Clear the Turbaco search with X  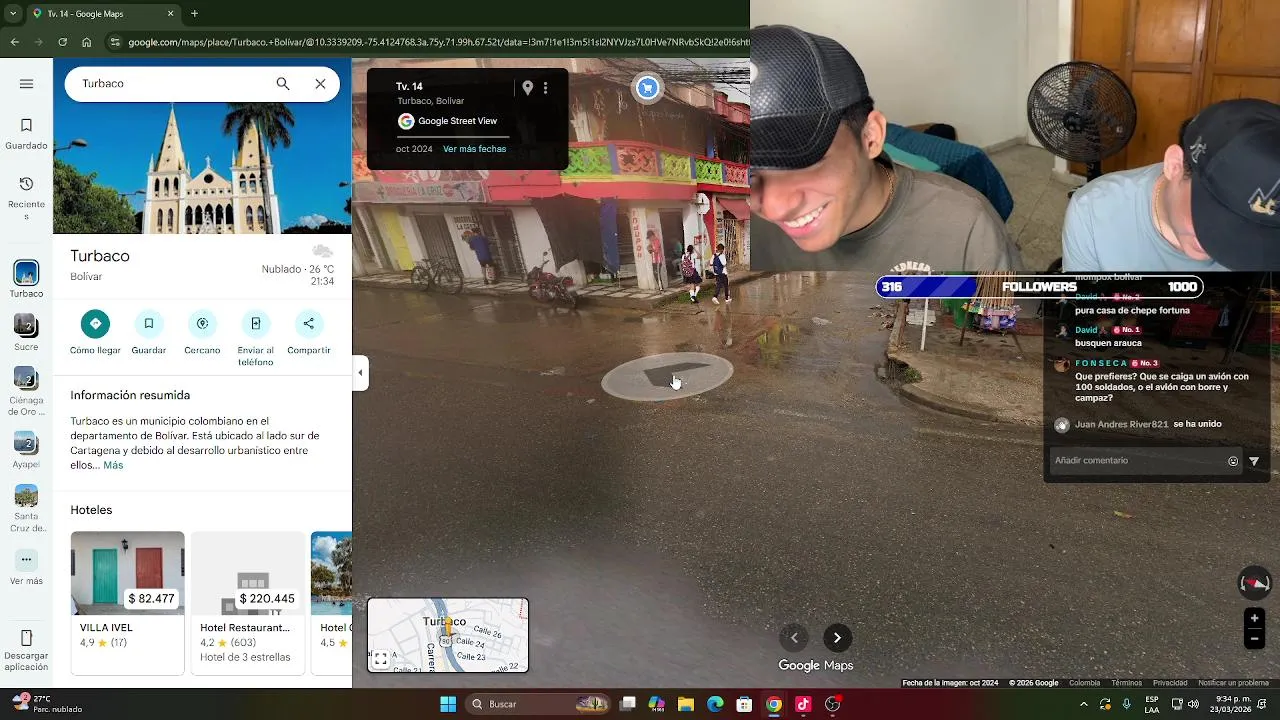320,84
